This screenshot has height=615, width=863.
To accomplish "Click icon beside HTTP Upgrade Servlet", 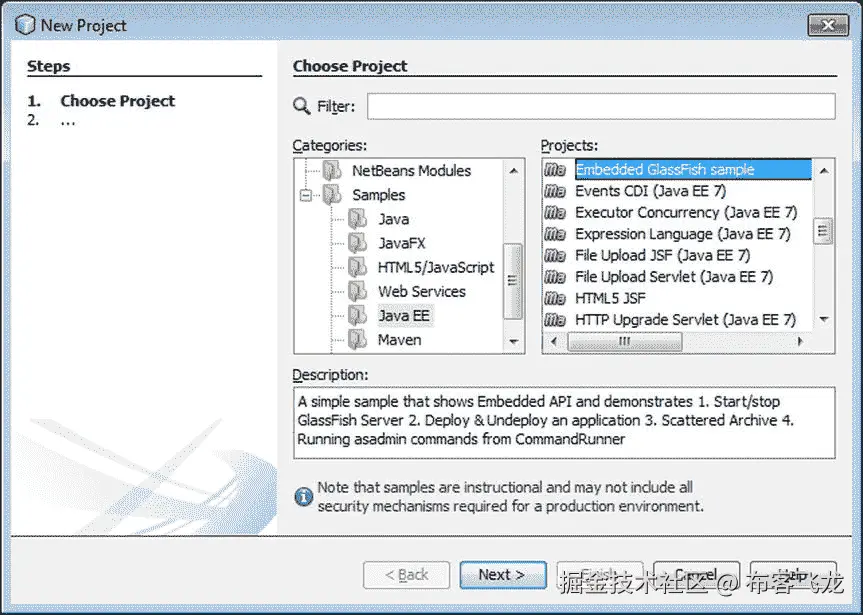I will [x=555, y=320].
